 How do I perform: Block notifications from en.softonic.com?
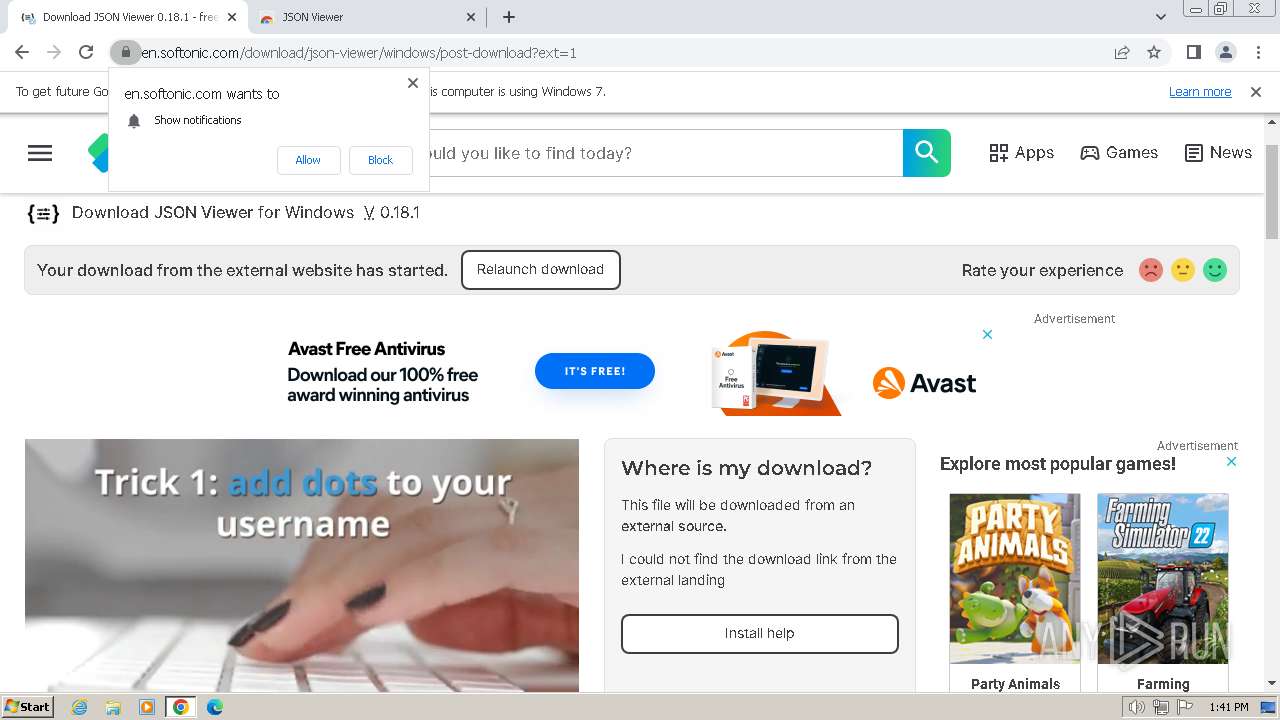coord(380,160)
